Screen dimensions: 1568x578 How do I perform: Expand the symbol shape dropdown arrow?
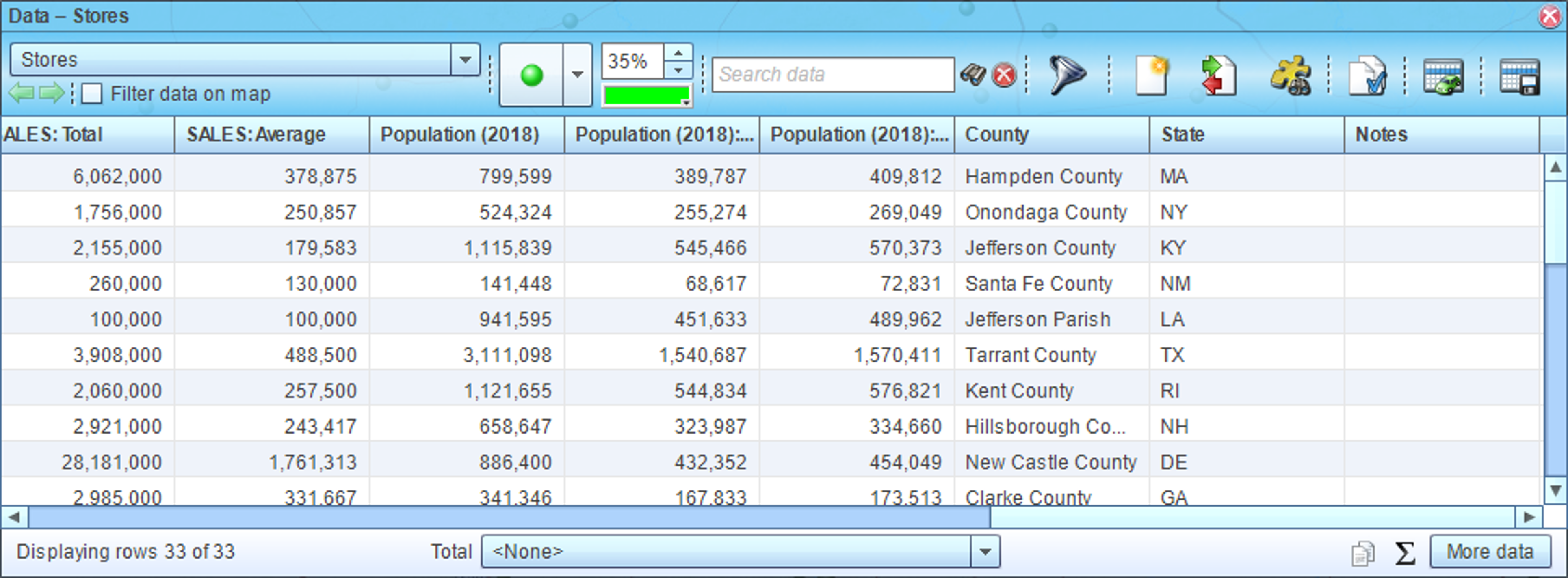577,75
